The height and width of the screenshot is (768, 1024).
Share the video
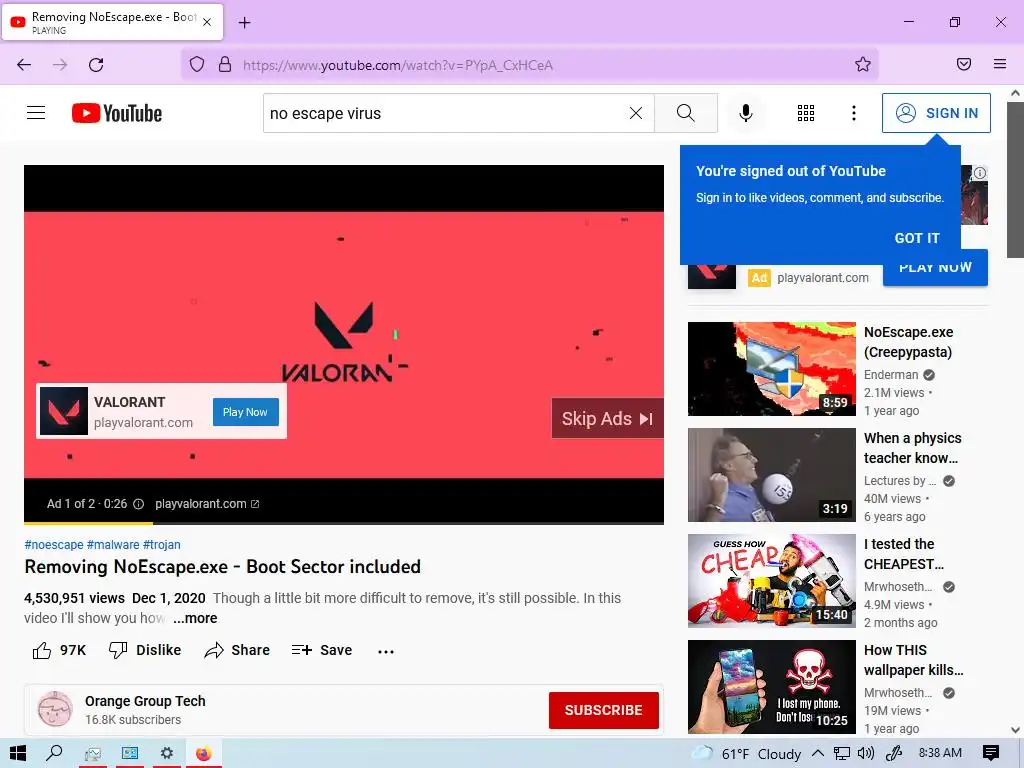236,650
